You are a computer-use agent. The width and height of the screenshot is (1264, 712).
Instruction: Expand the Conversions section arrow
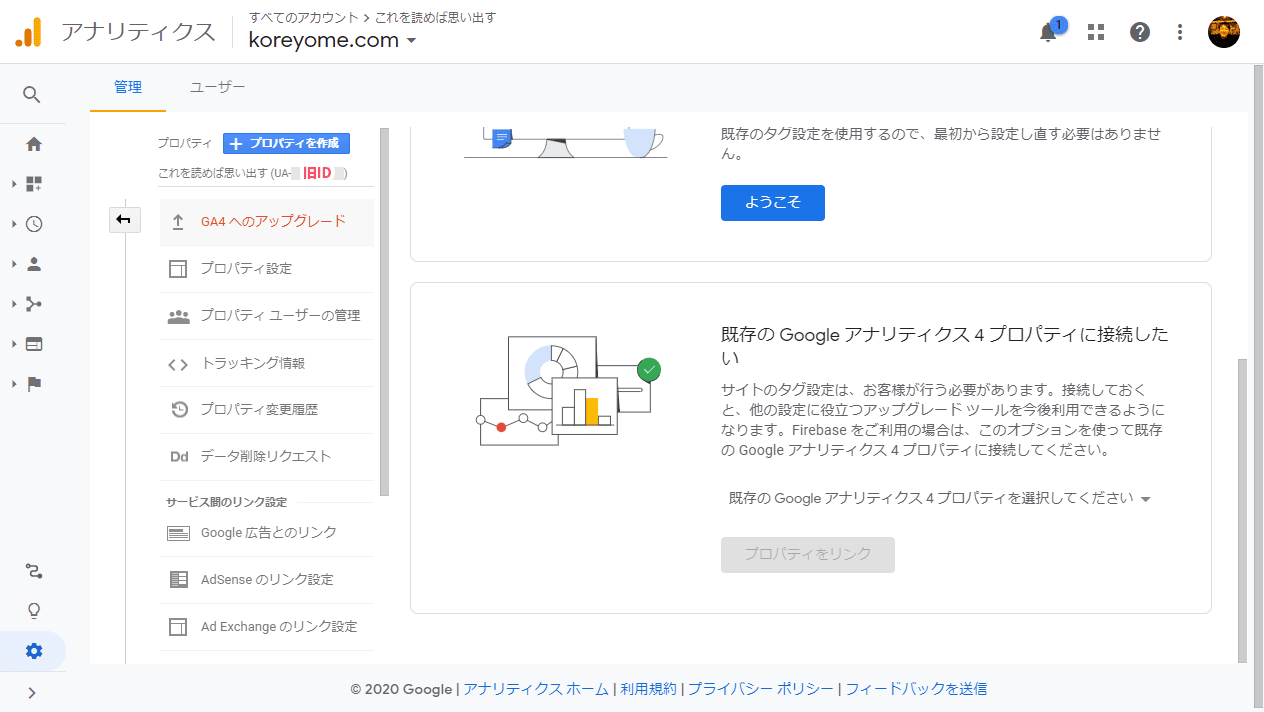click(14, 384)
